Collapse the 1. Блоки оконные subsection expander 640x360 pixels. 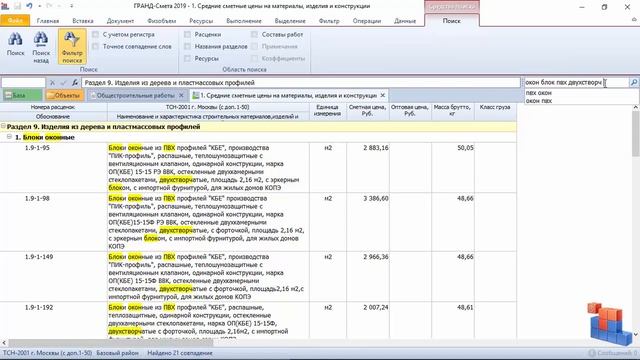pyautogui.click(x=9, y=137)
